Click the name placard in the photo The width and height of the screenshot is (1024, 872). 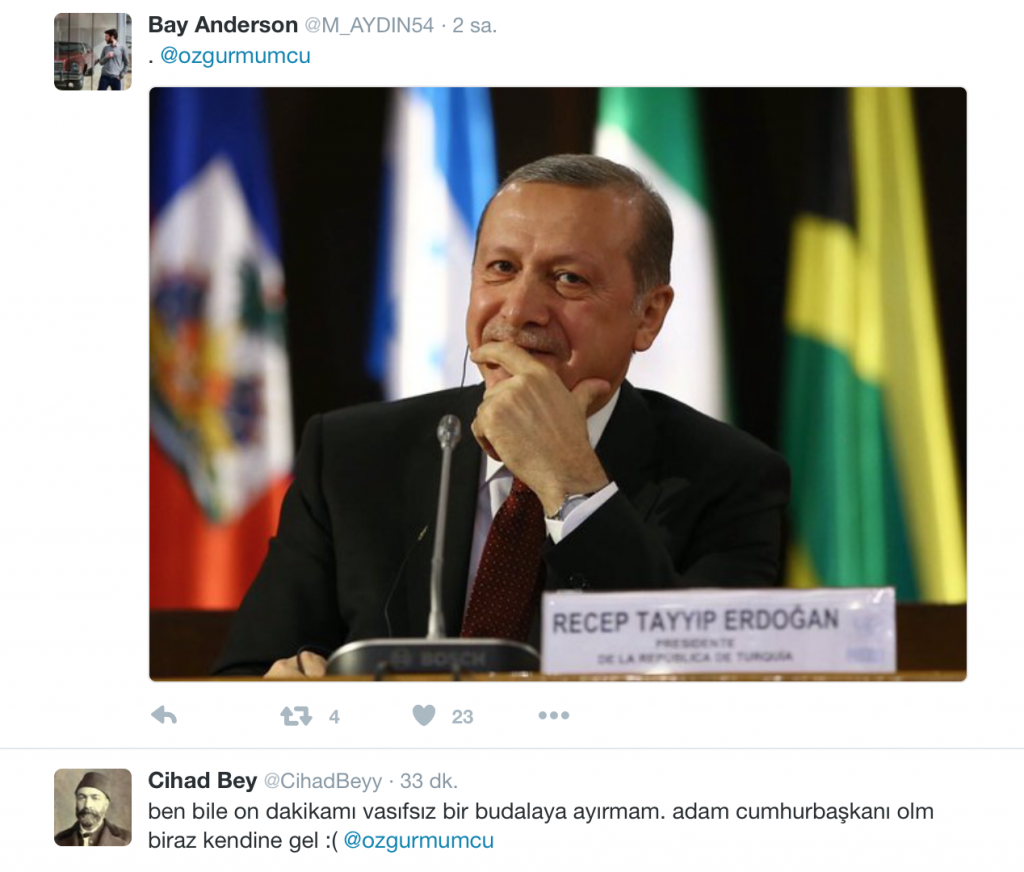pos(718,631)
